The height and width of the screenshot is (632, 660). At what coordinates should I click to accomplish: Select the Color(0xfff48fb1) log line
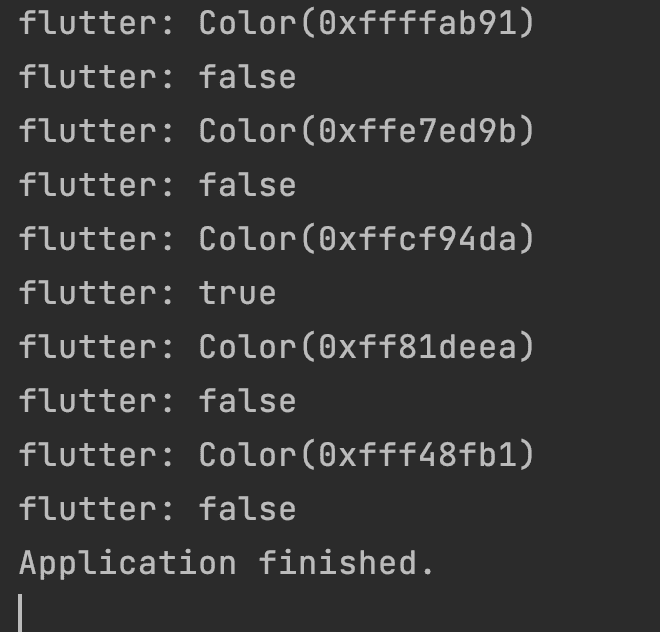(x=277, y=455)
